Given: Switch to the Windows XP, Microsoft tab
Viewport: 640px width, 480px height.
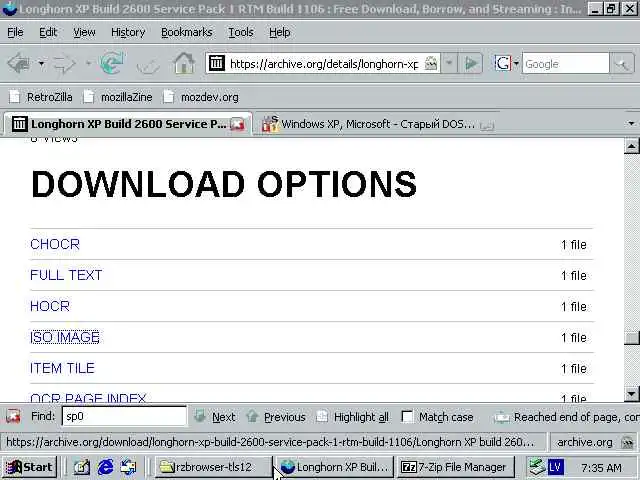Looking at the screenshot, I should (378, 124).
